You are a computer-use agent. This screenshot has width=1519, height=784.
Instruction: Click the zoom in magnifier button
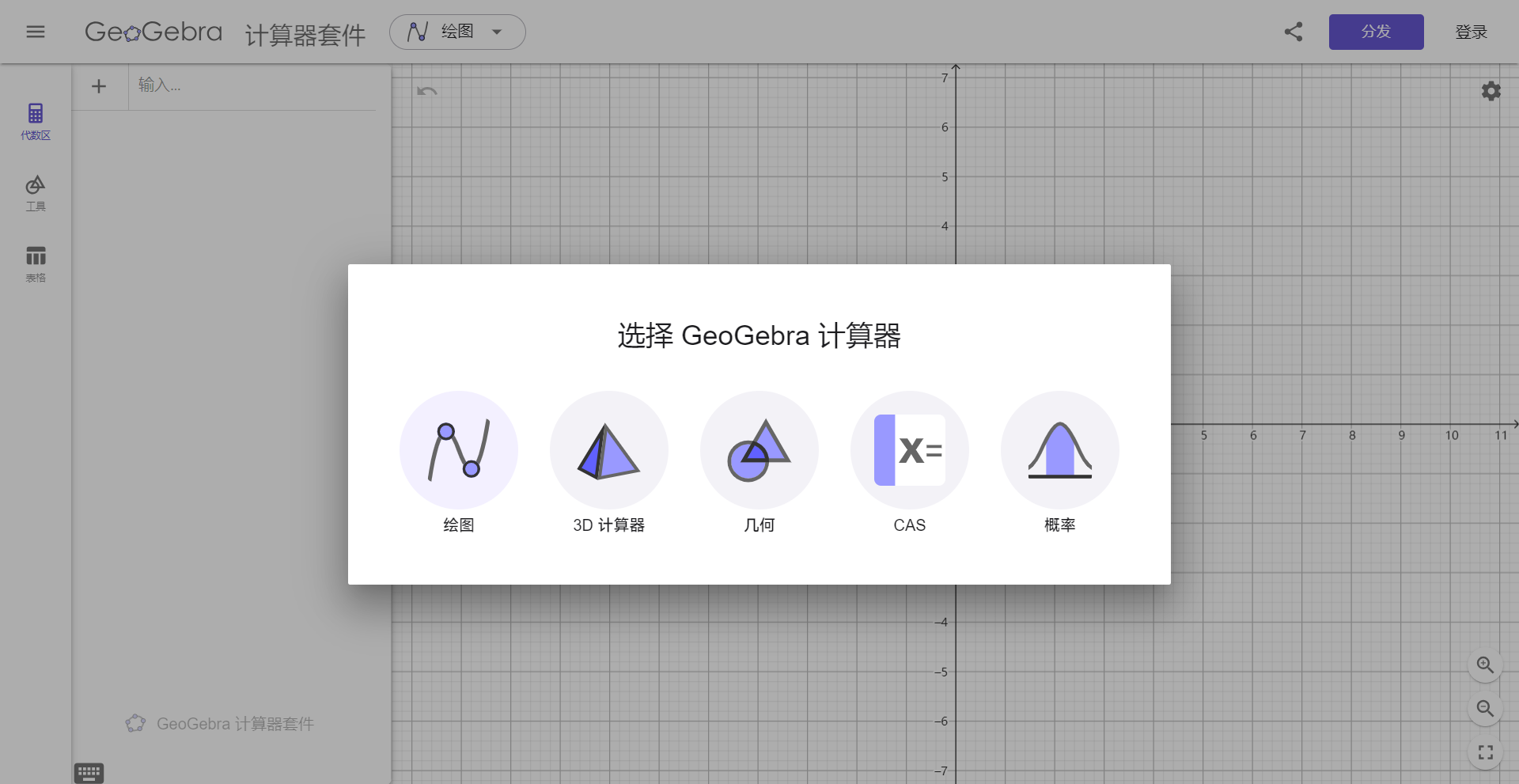(x=1486, y=665)
